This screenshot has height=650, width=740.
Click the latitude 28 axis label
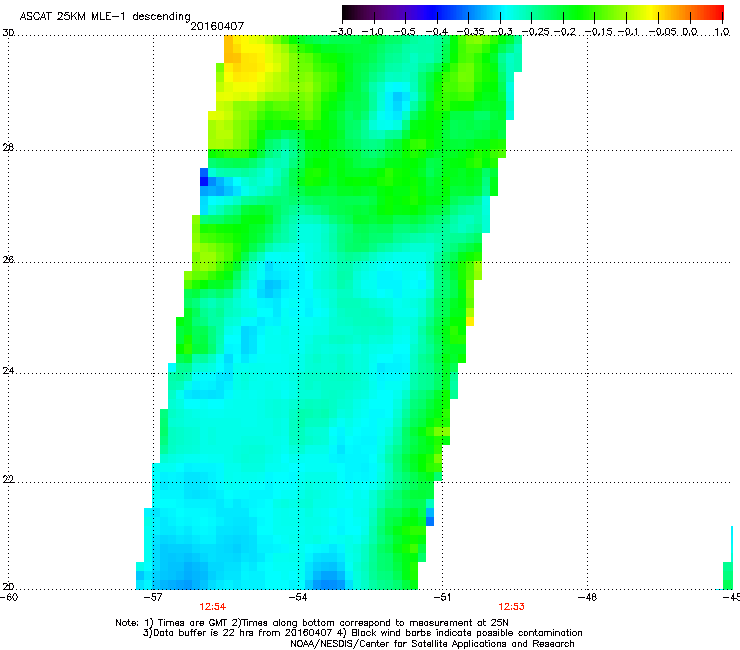tap(8, 148)
